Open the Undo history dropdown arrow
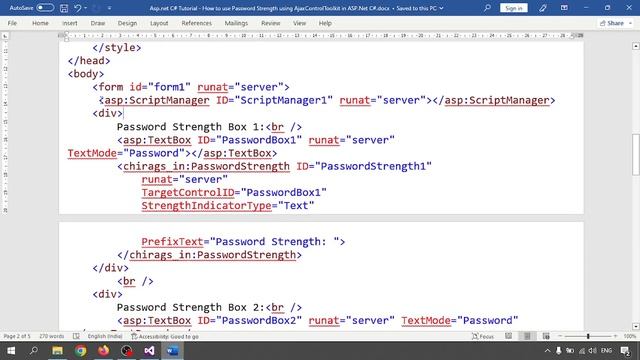640x360 pixels. click(85, 8)
